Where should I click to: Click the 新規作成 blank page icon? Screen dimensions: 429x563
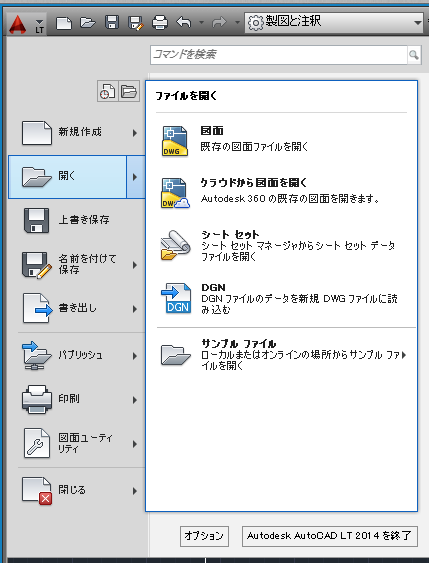click(37, 133)
